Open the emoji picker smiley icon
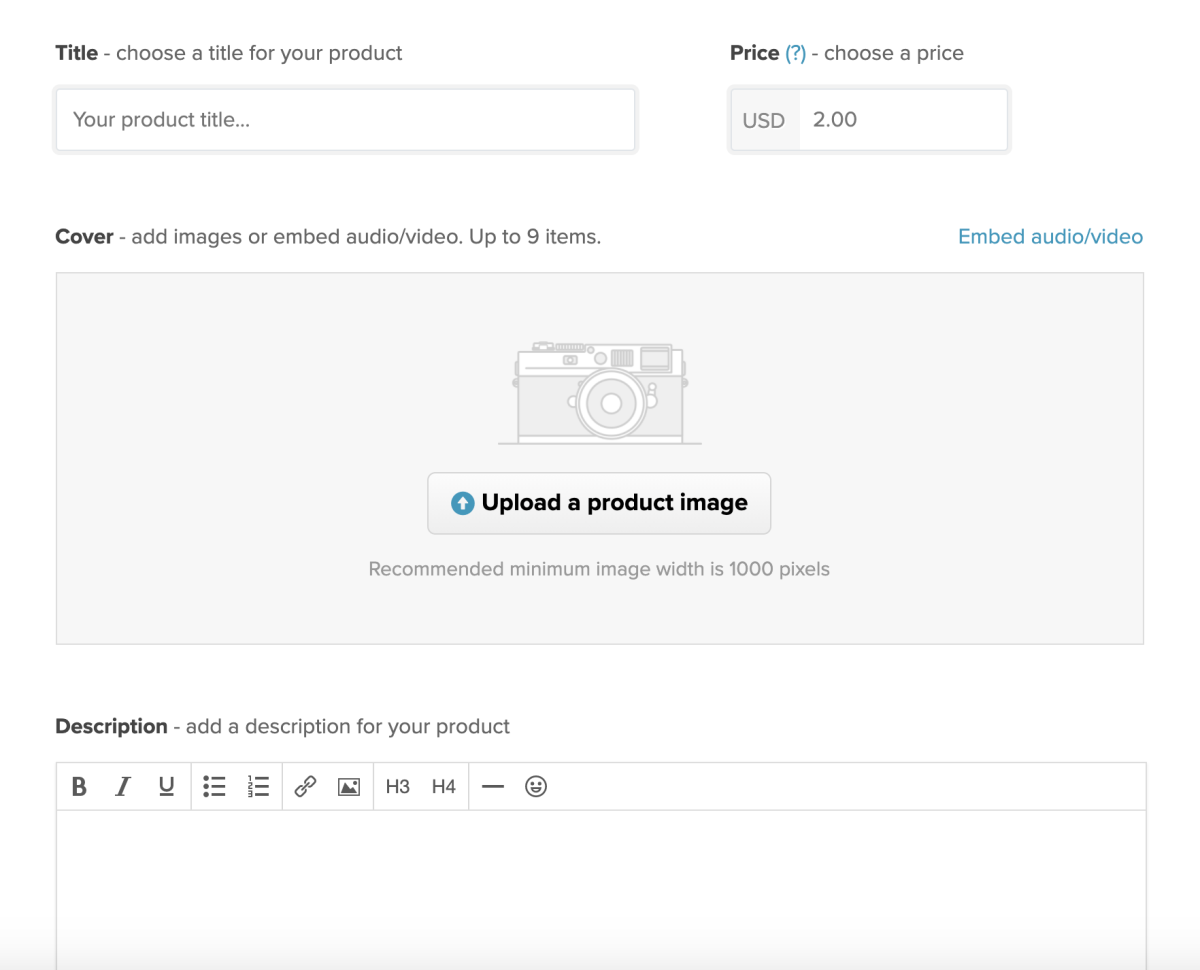Viewport: 1200px width, 970px height. (536, 787)
